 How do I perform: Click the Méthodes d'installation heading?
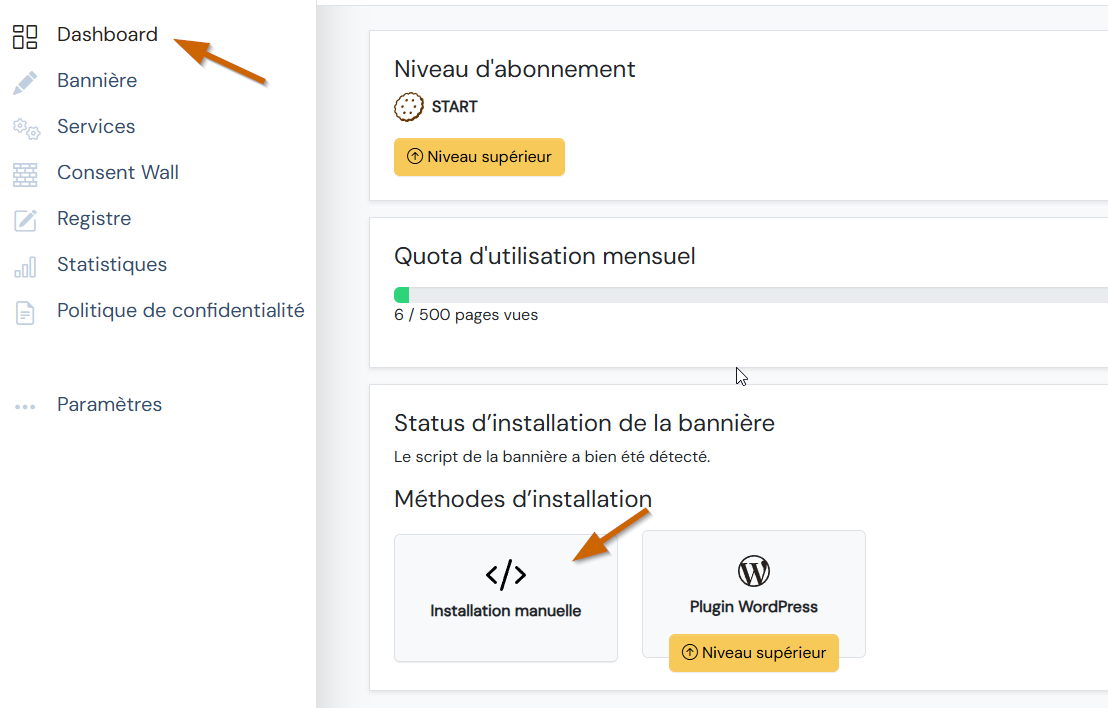tap(522, 499)
